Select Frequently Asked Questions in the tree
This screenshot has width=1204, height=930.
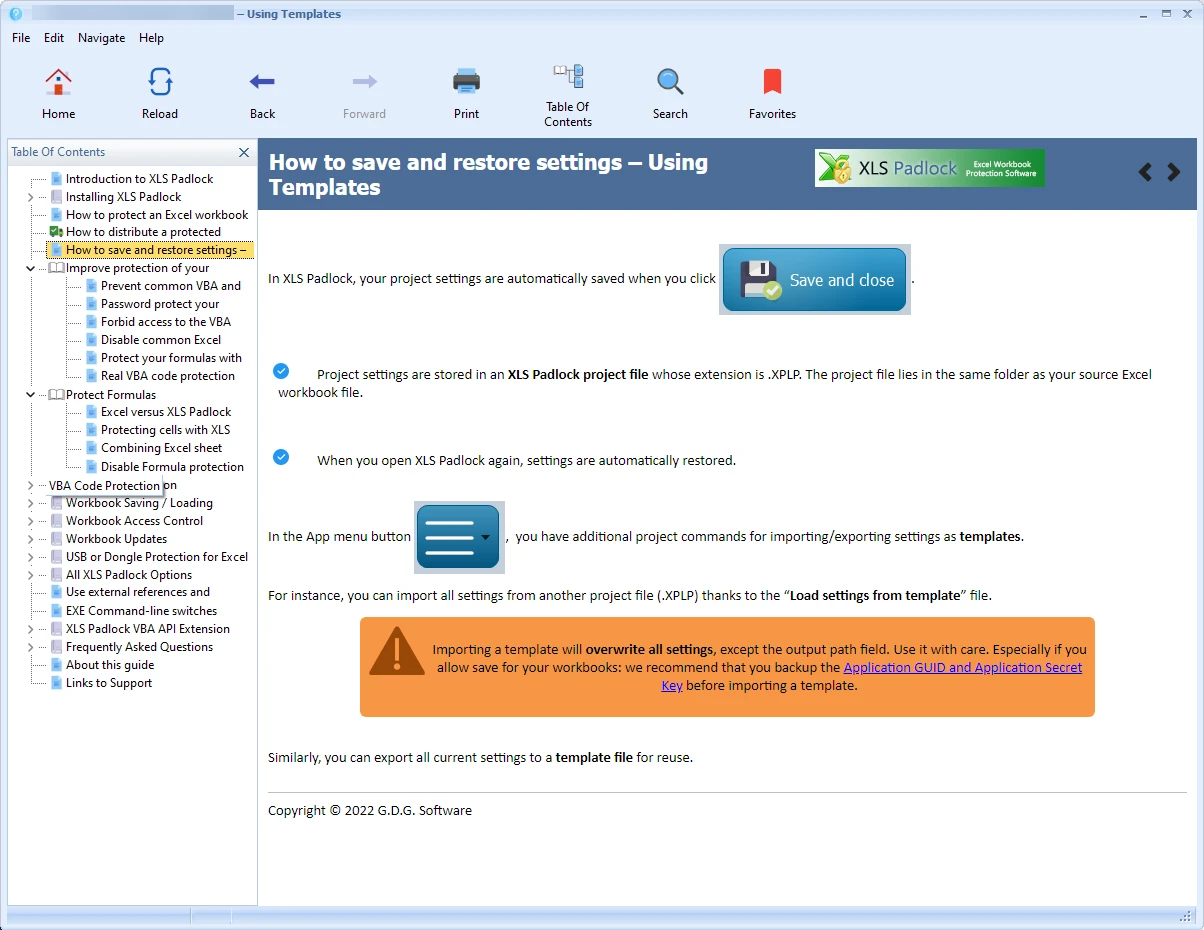tap(139, 647)
